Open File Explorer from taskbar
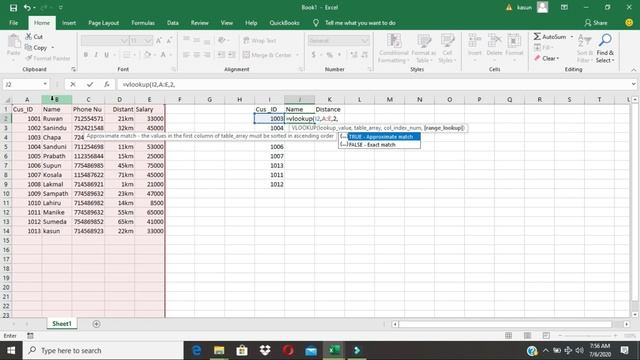Viewport: 640px width, 360px height. [219, 350]
